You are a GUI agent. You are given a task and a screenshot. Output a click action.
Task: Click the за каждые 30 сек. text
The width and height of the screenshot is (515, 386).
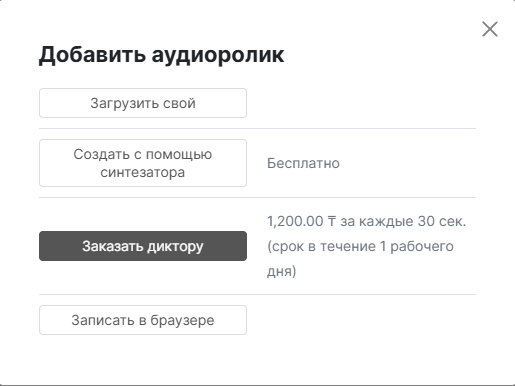(x=403, y=221)
